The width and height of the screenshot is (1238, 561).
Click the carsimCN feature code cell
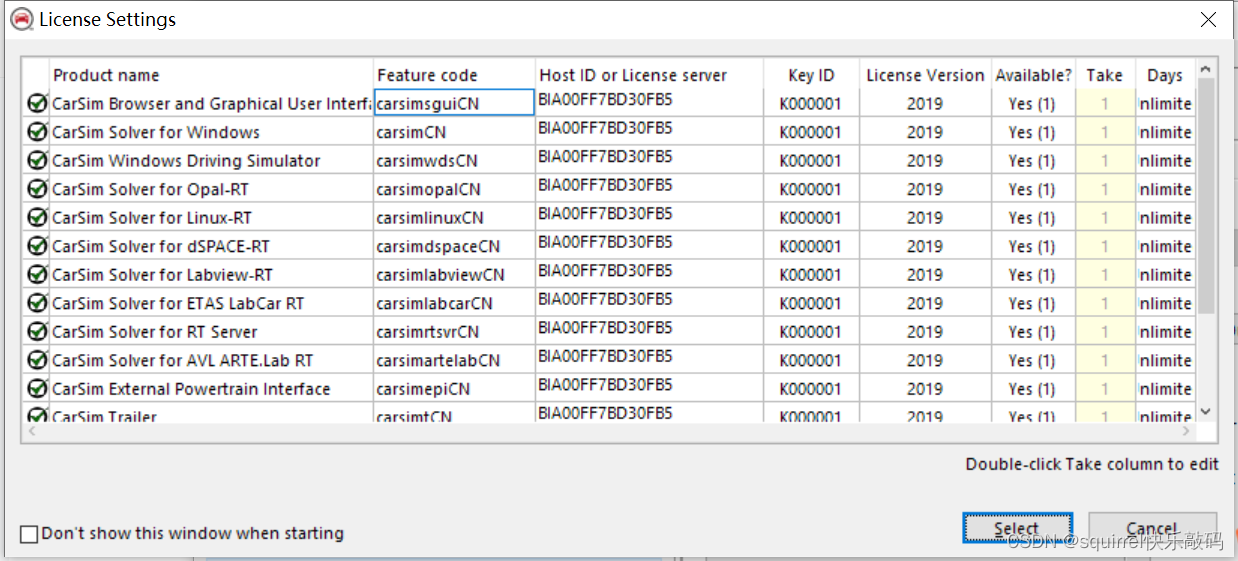point(454,132)
